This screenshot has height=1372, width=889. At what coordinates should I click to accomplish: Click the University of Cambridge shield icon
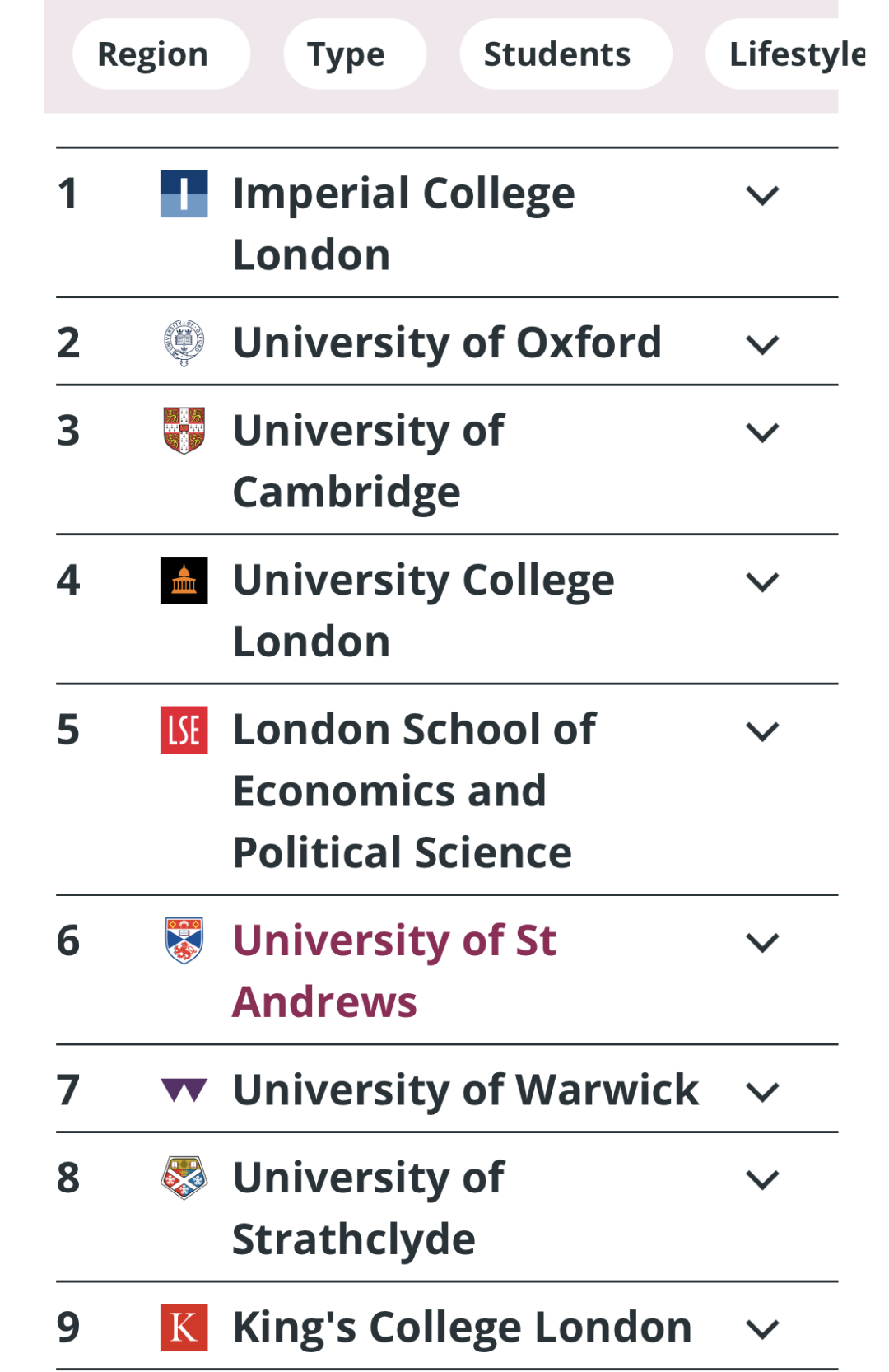184,431
